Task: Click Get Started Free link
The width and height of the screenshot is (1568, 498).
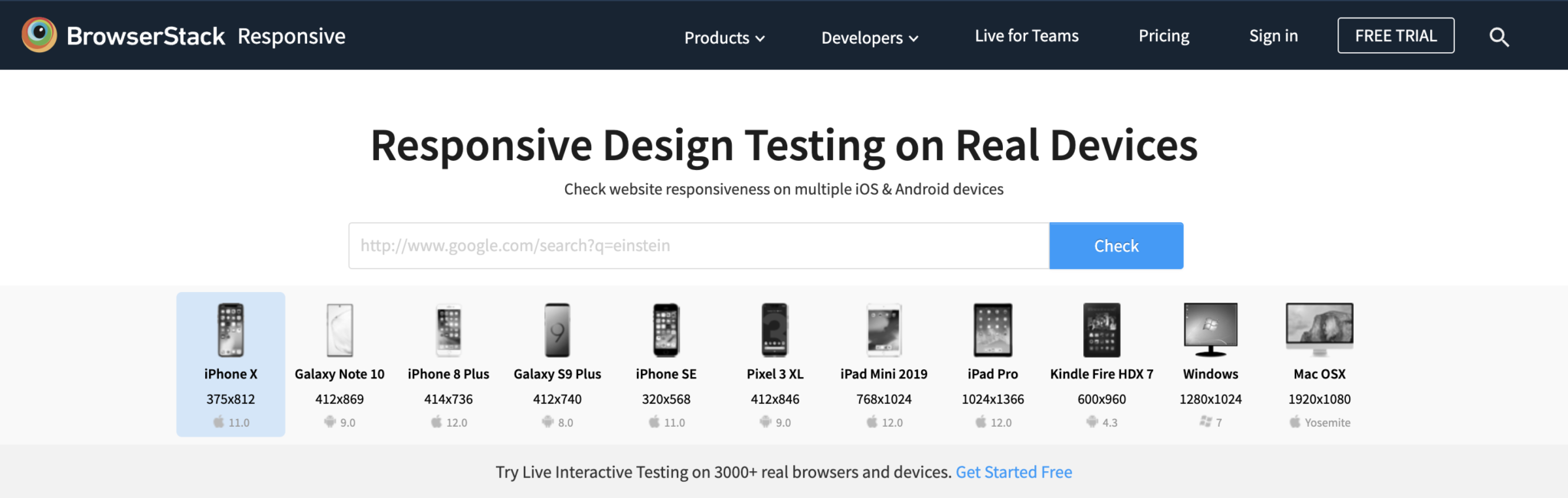Action: (1014, 472)
